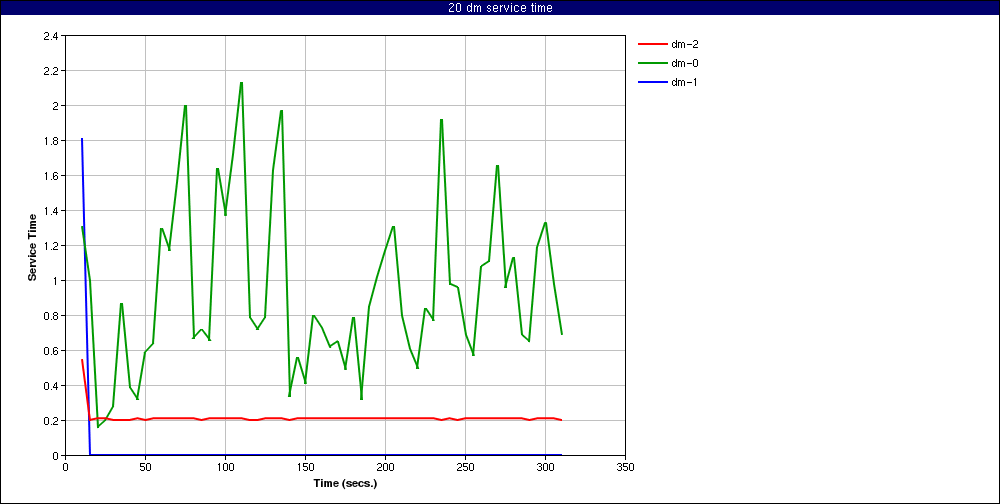Image resolution: width=1000 pixels, height=504 pixels.
Task: Click the 1.6 y-axis tick value
Action: tap(51, 176)
